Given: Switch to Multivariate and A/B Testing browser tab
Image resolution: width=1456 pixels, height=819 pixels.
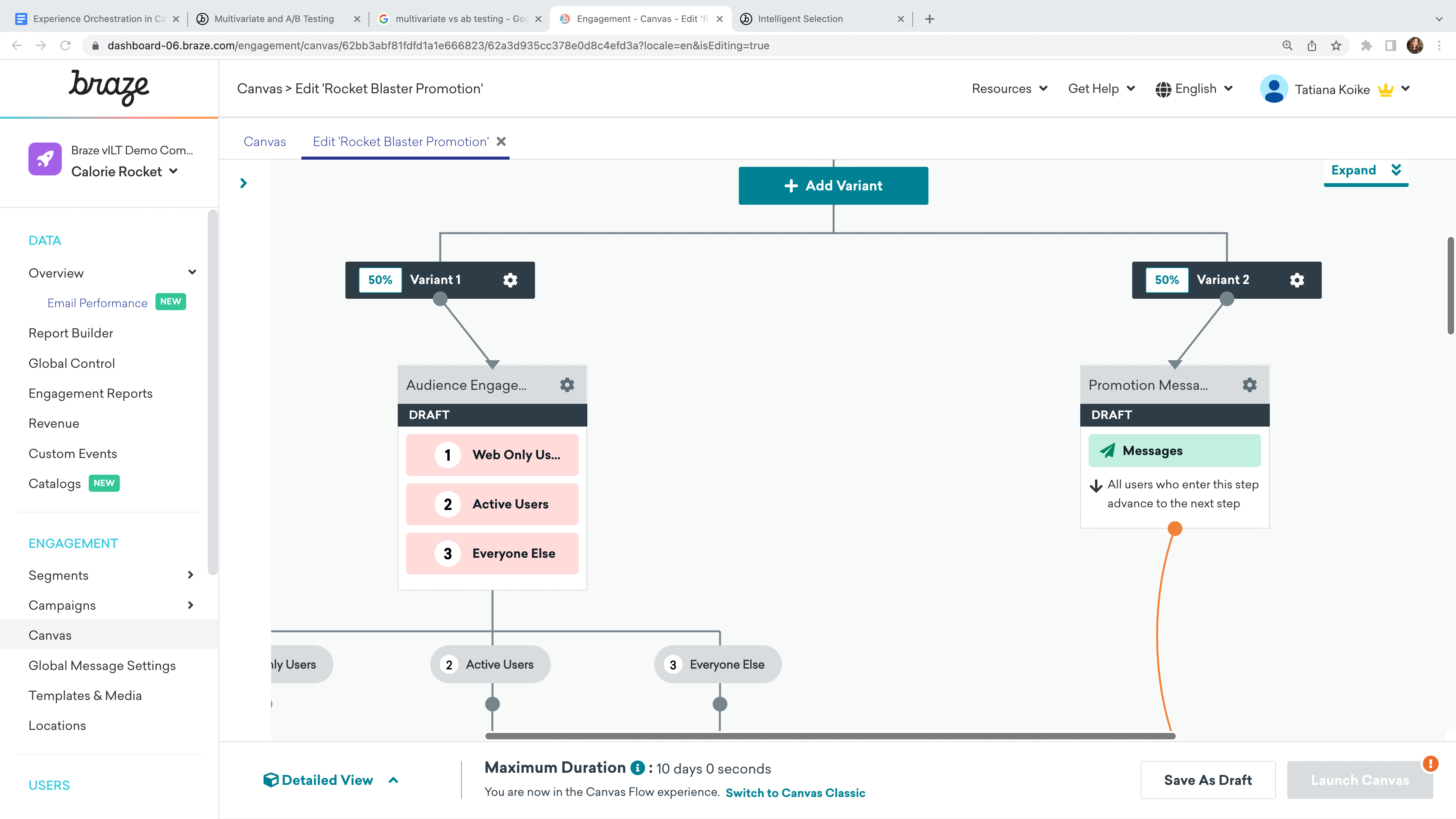Looking at the screenshot, I should pyautogui.click(x=273, y=19).
